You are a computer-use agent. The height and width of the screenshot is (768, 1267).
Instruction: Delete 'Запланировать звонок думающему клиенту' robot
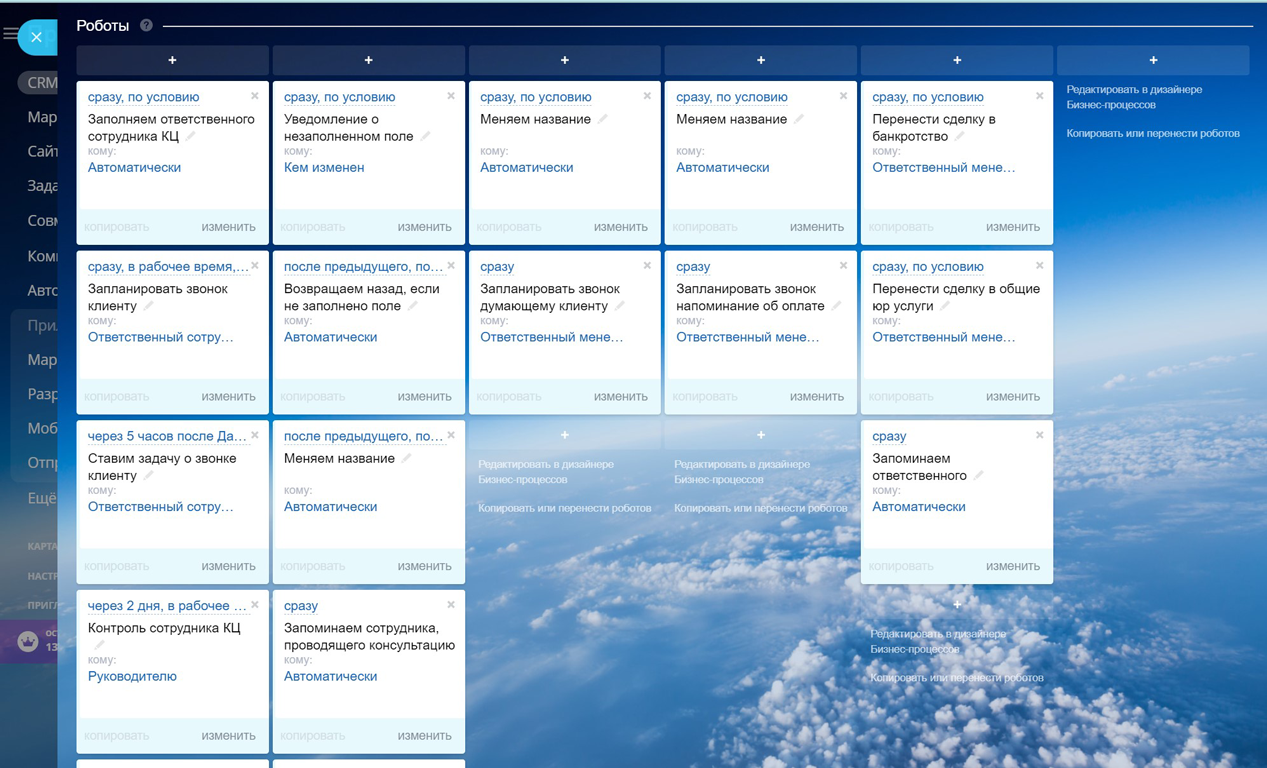coord(646,266)
